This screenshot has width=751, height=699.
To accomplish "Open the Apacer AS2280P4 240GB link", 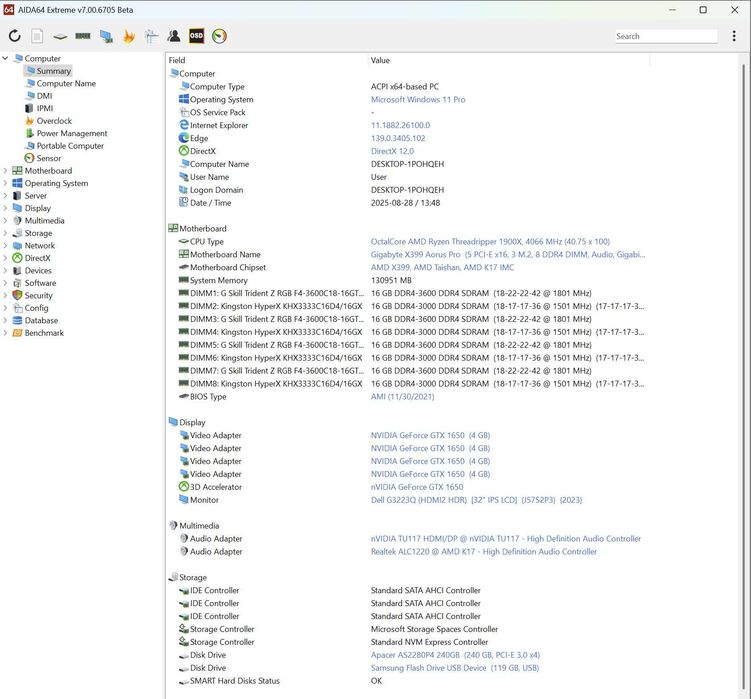I will pyautogui.click(x=455, y=655).
